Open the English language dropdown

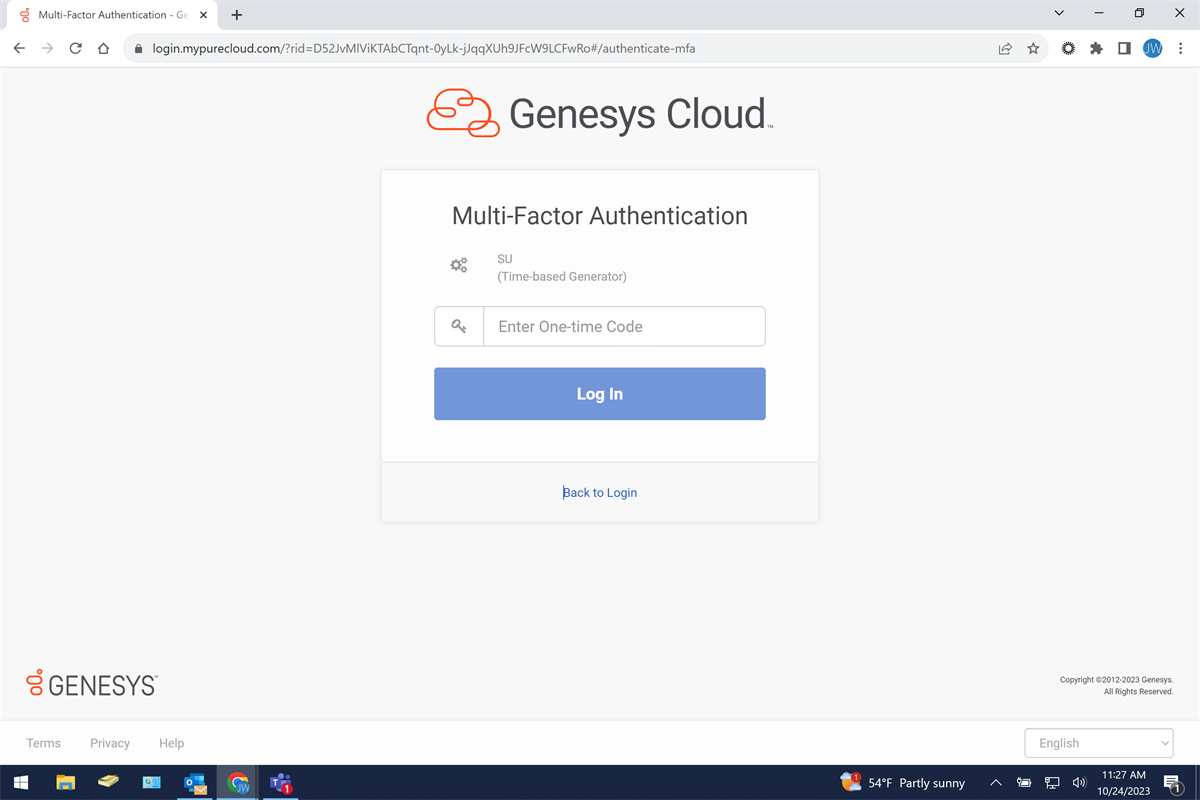point(1098,743)
